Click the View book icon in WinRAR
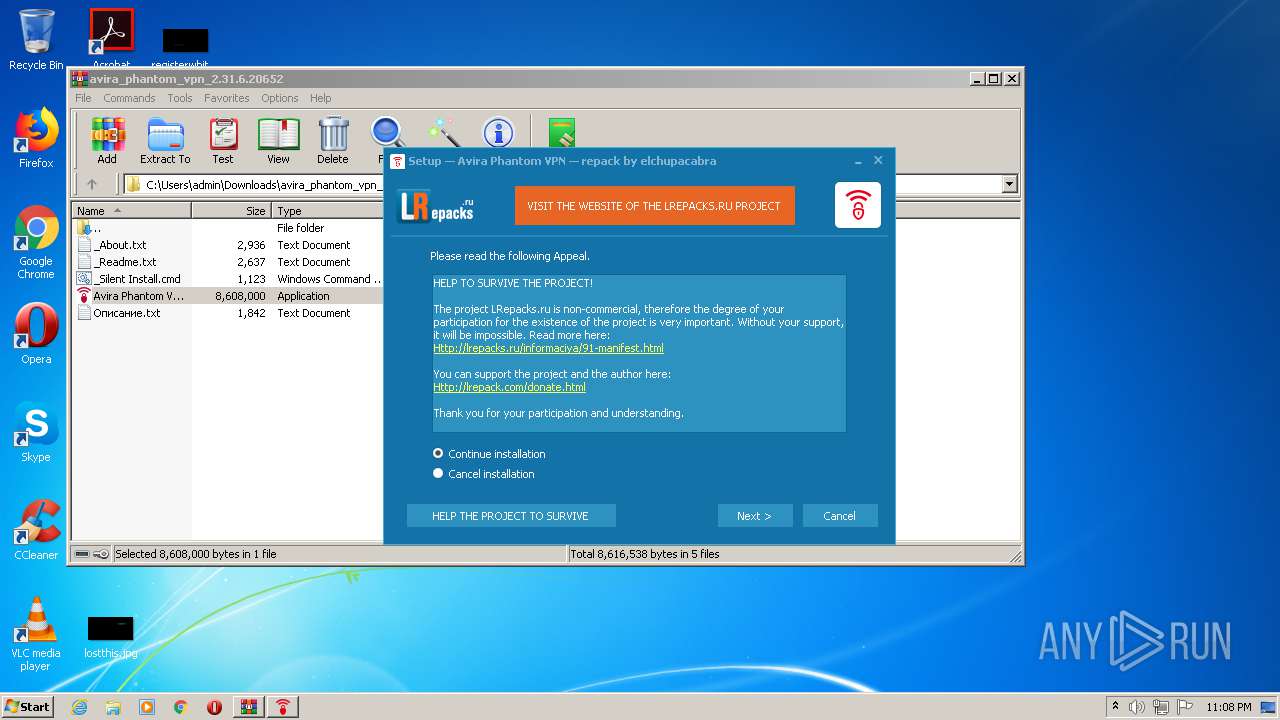Image resolution: width=1280 pixels, height=720 pixels. point(278,141)
